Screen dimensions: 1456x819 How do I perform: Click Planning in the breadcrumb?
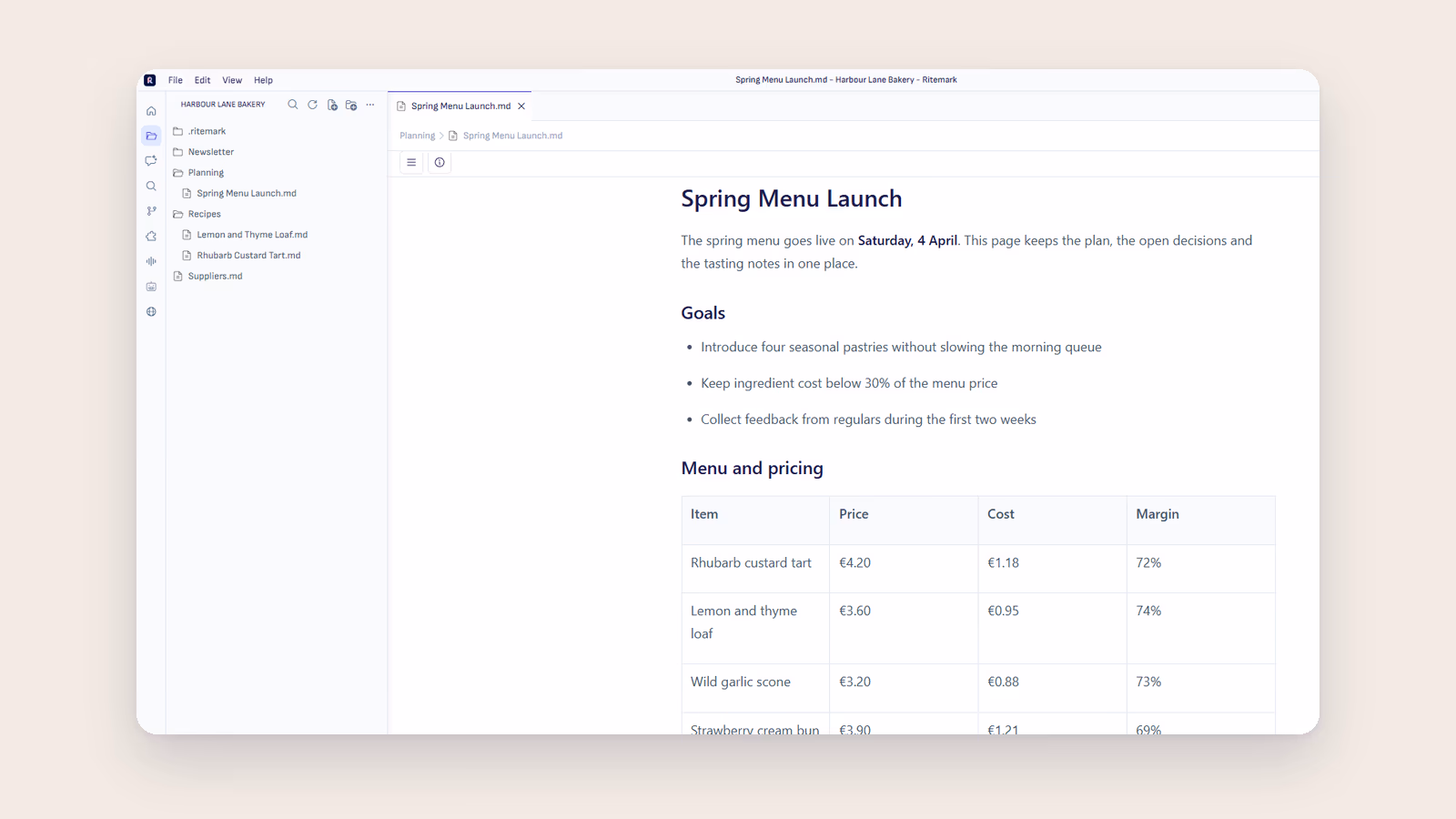coord(417,136)
